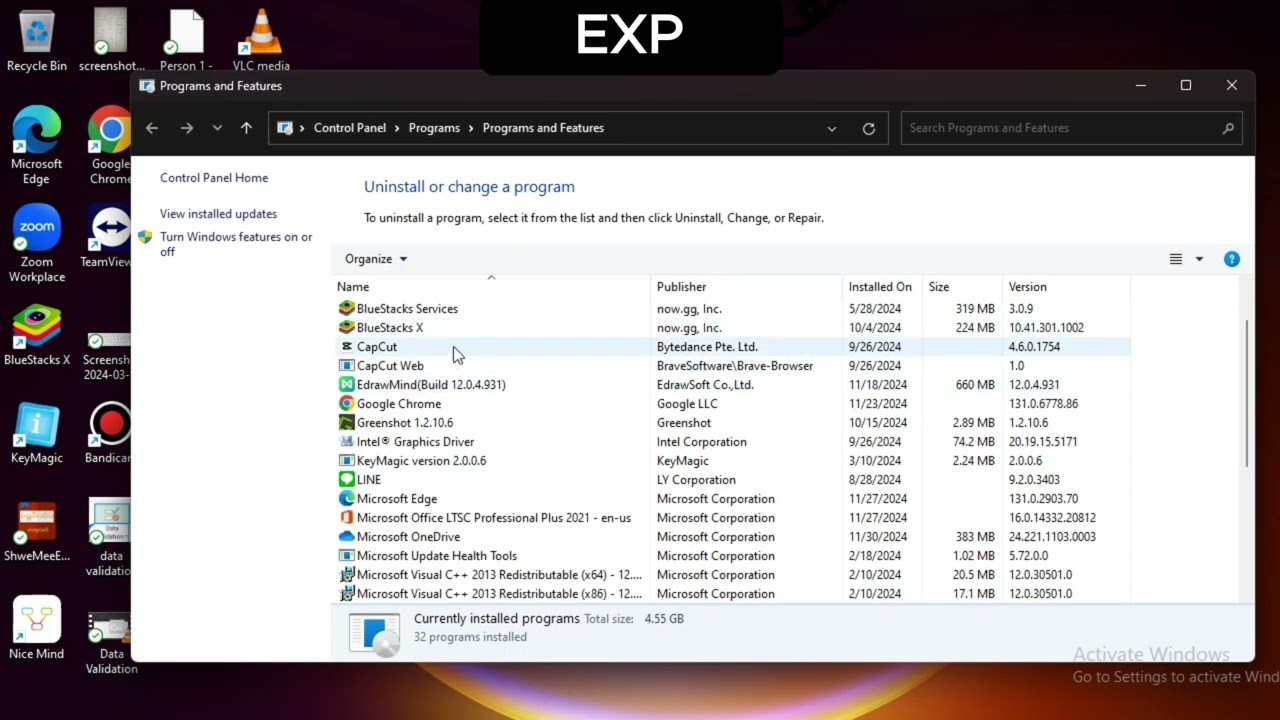Sort list by Version column header

click(x=1066, y=287)
